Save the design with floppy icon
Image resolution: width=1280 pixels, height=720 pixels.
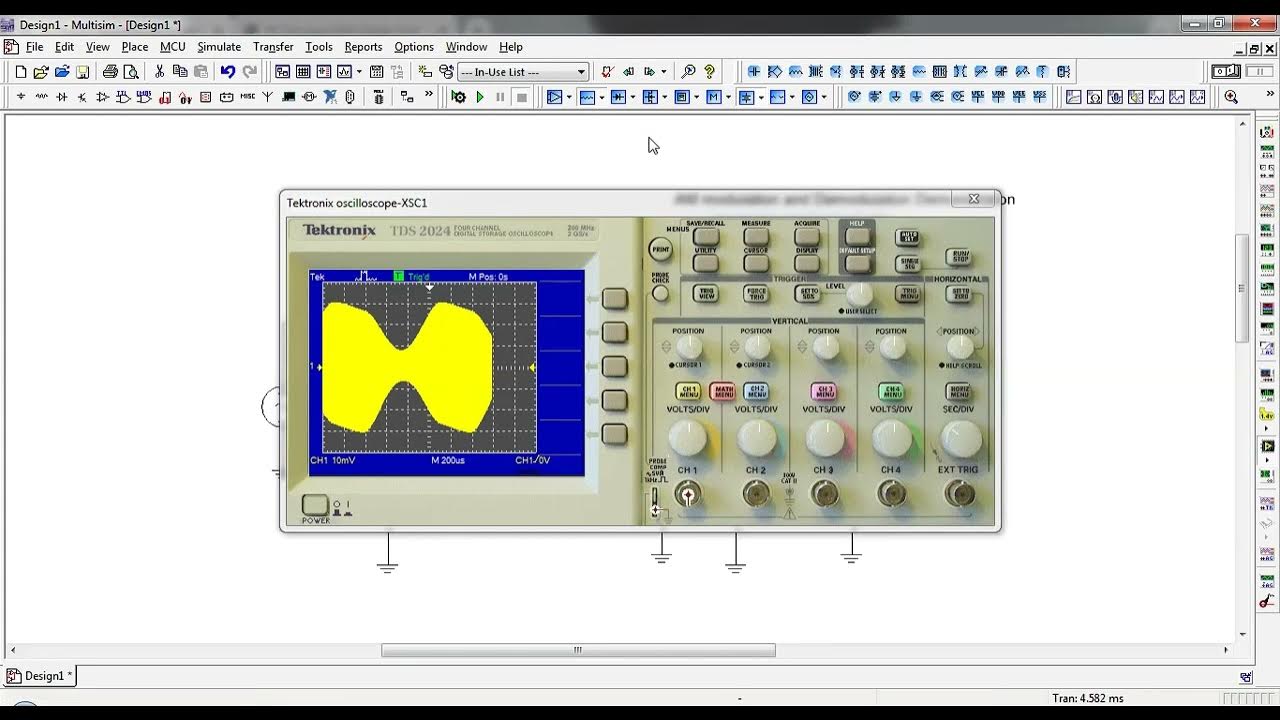point(83,72)
